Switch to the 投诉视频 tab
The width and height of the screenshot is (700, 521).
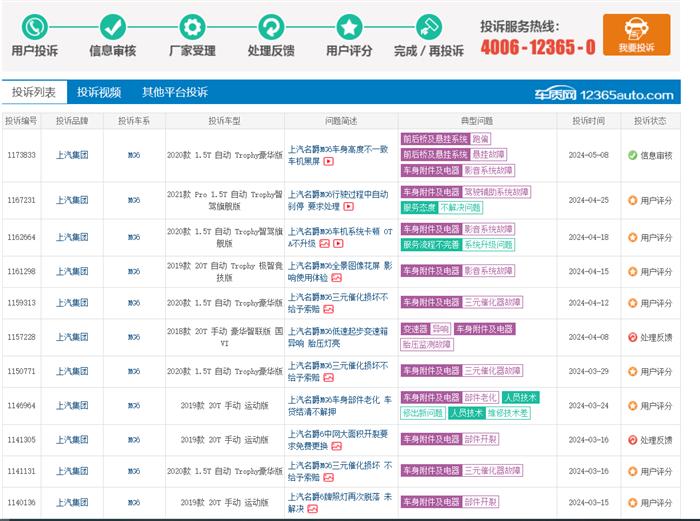pyautogui.click(x=99, y=92)
